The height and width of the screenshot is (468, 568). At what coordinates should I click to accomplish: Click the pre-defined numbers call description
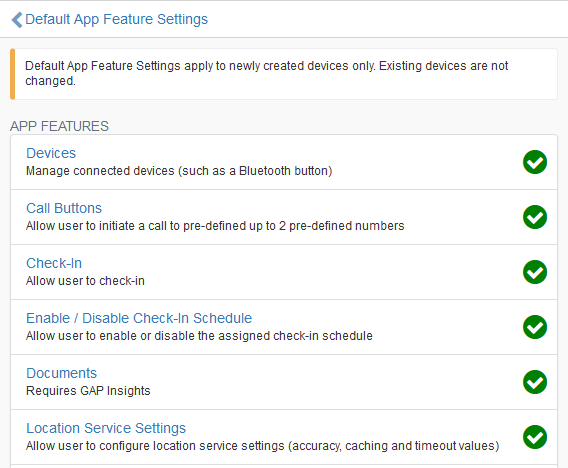click(215, 226)
